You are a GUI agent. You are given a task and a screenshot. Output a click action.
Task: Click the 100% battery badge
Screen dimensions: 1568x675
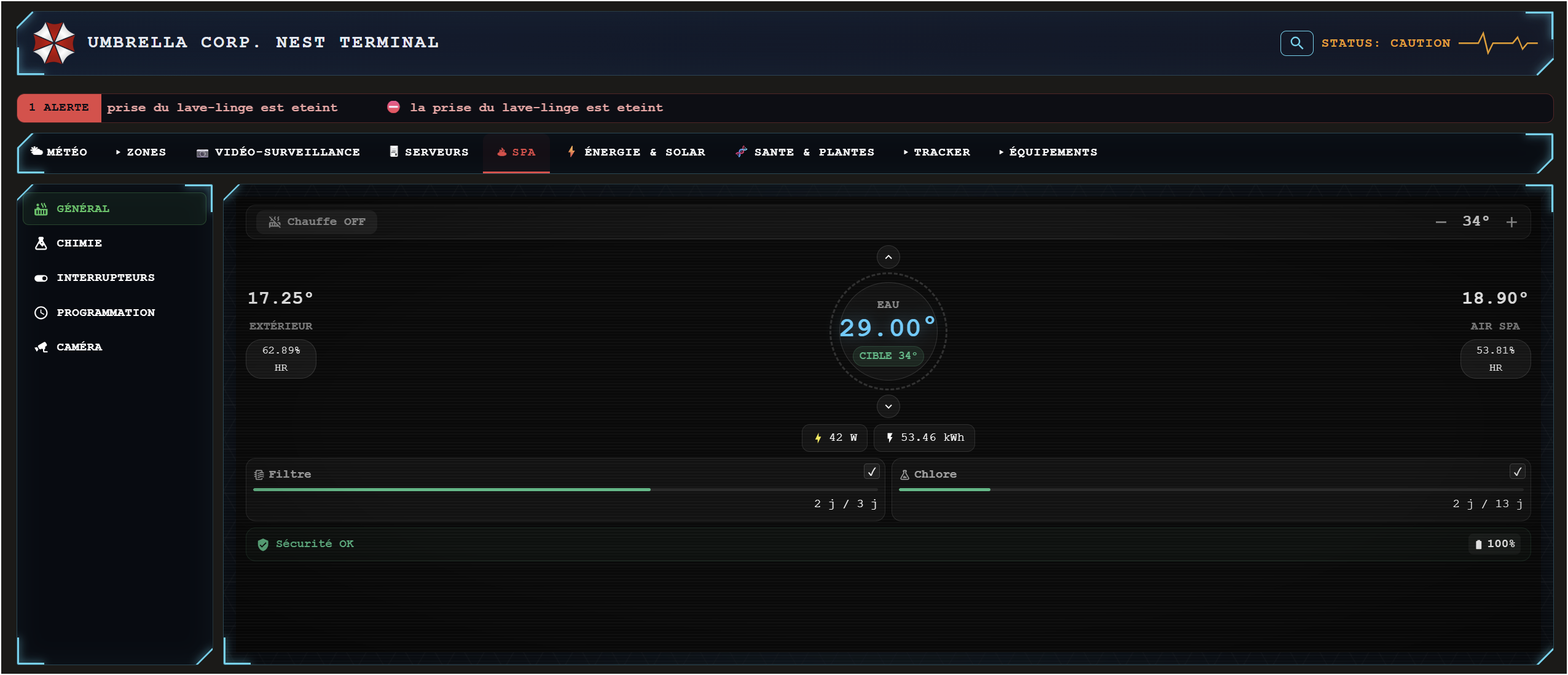pyautogui.click(x=1494, y=544)
